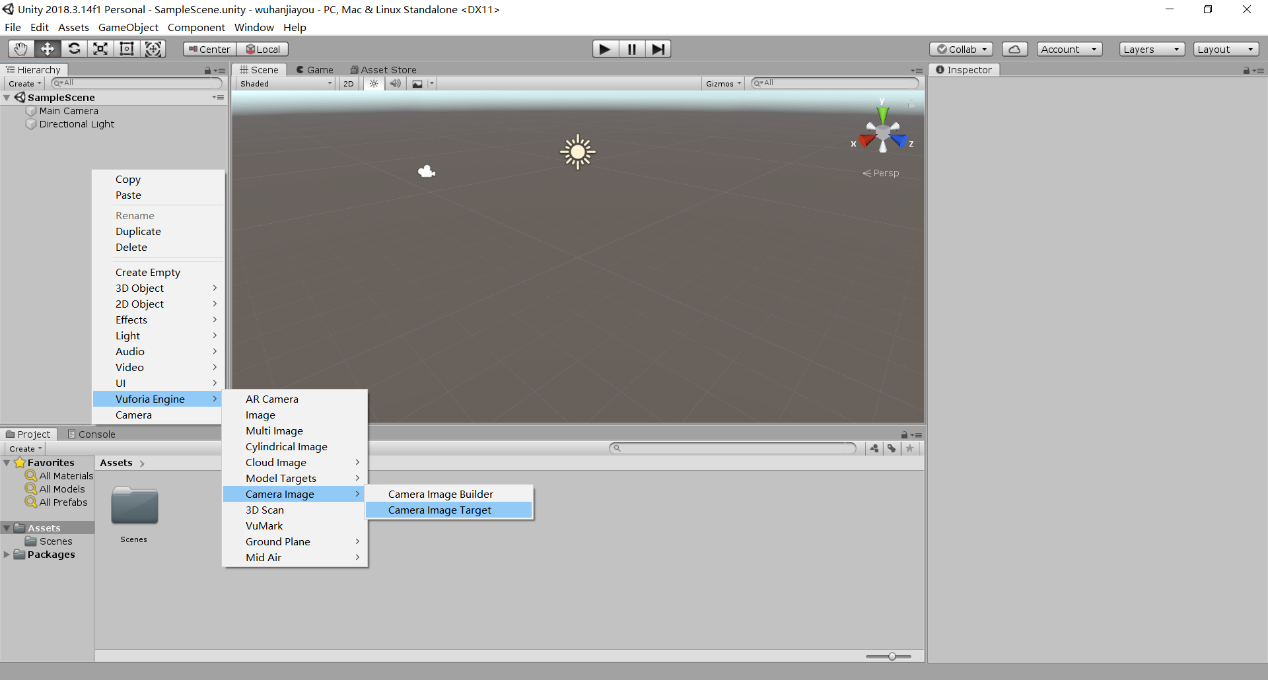Click the Collab button
Image resolution: width=1268 pixels, height=680 pixels.
click(x=961, y=49)
